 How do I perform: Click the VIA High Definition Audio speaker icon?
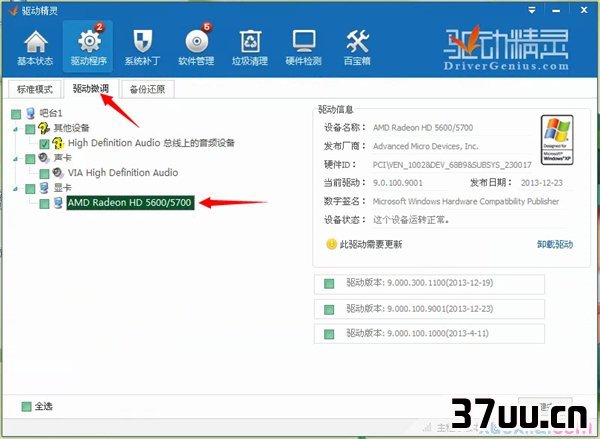(x=58, y=173)
